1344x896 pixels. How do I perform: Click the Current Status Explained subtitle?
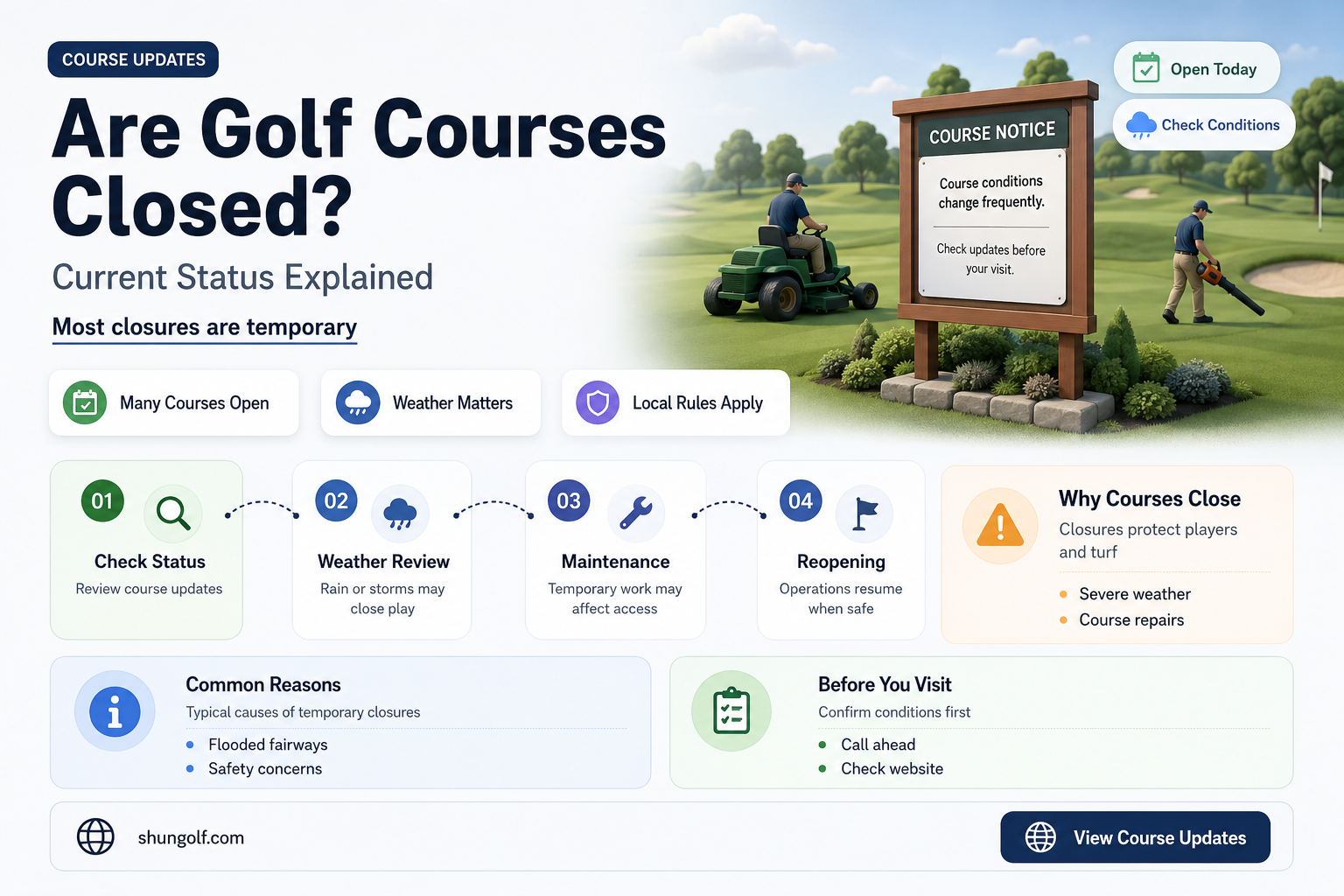click(242, 277)
